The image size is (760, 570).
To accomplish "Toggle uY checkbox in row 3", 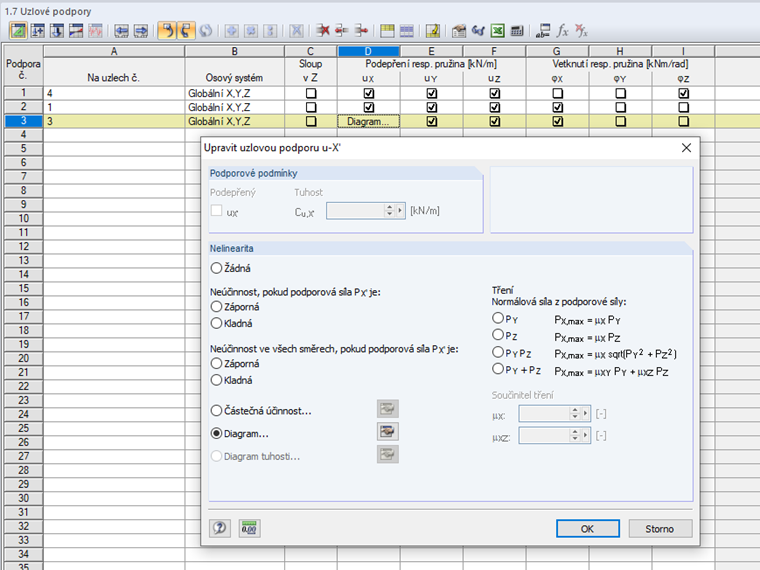I will tap(432, 121).
